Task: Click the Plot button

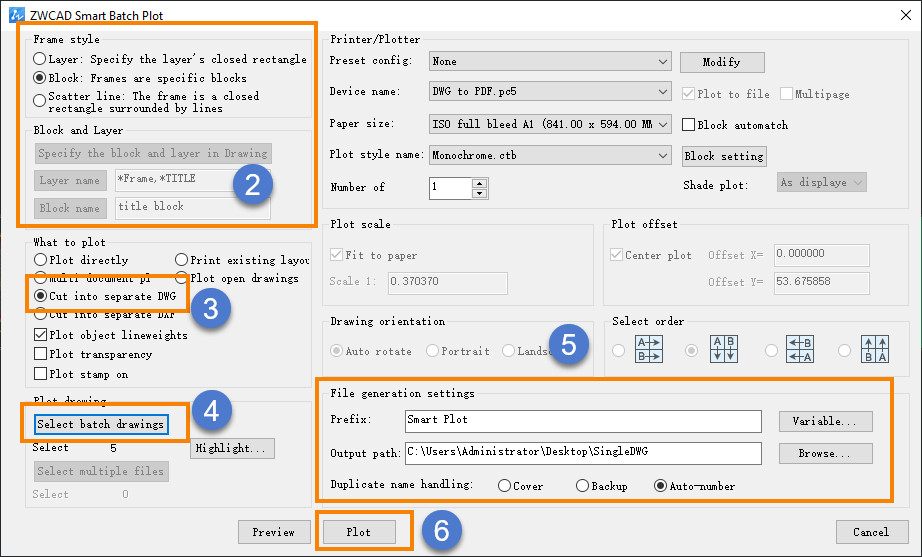Action: click(x=359, y=532)
